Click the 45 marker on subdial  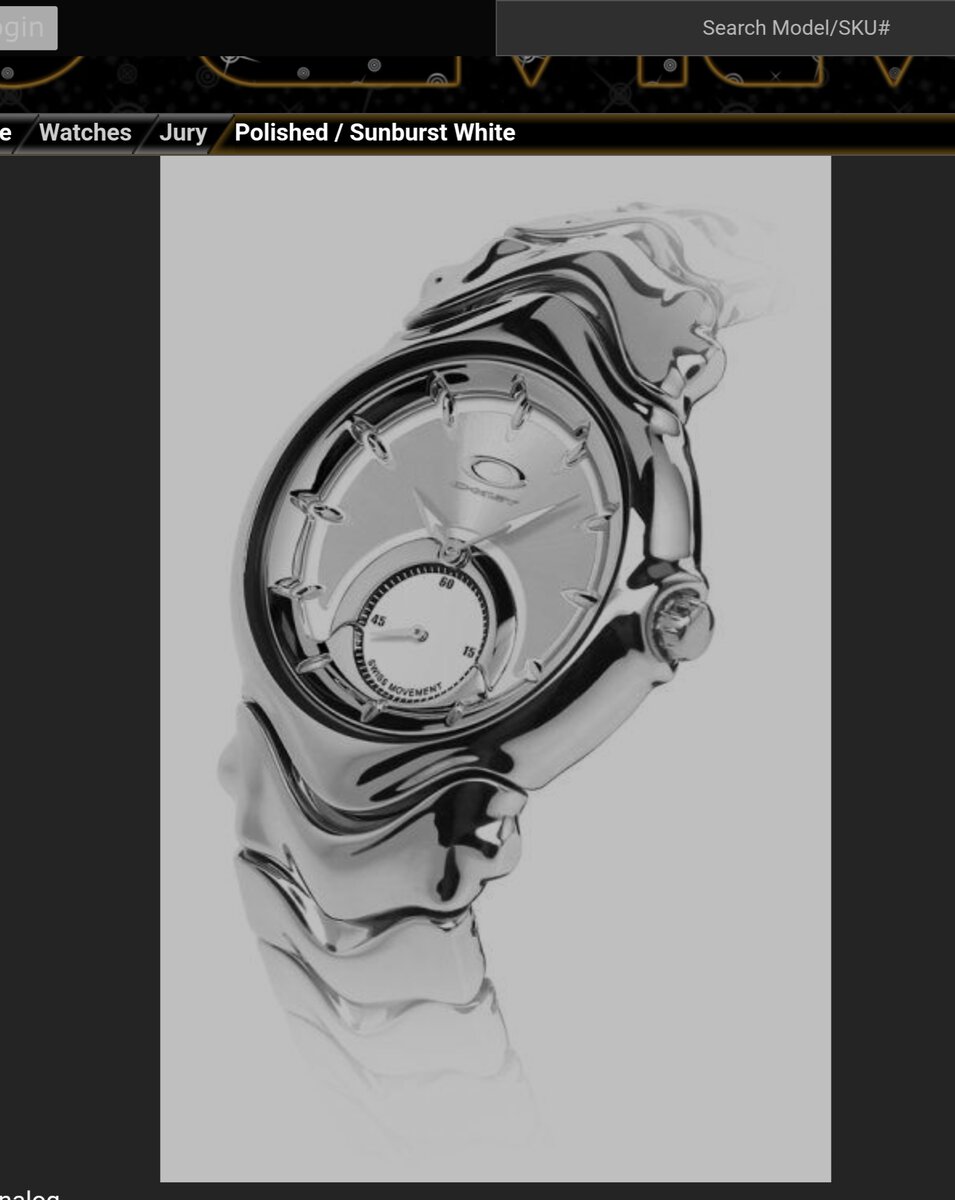378,620
